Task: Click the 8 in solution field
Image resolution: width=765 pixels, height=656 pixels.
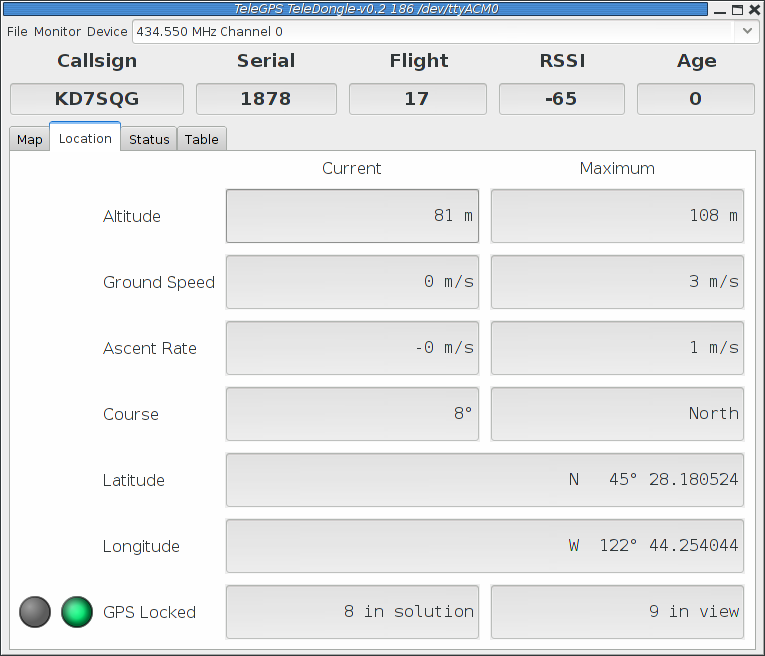Action: pyautogui.click(x=352, y=612)
